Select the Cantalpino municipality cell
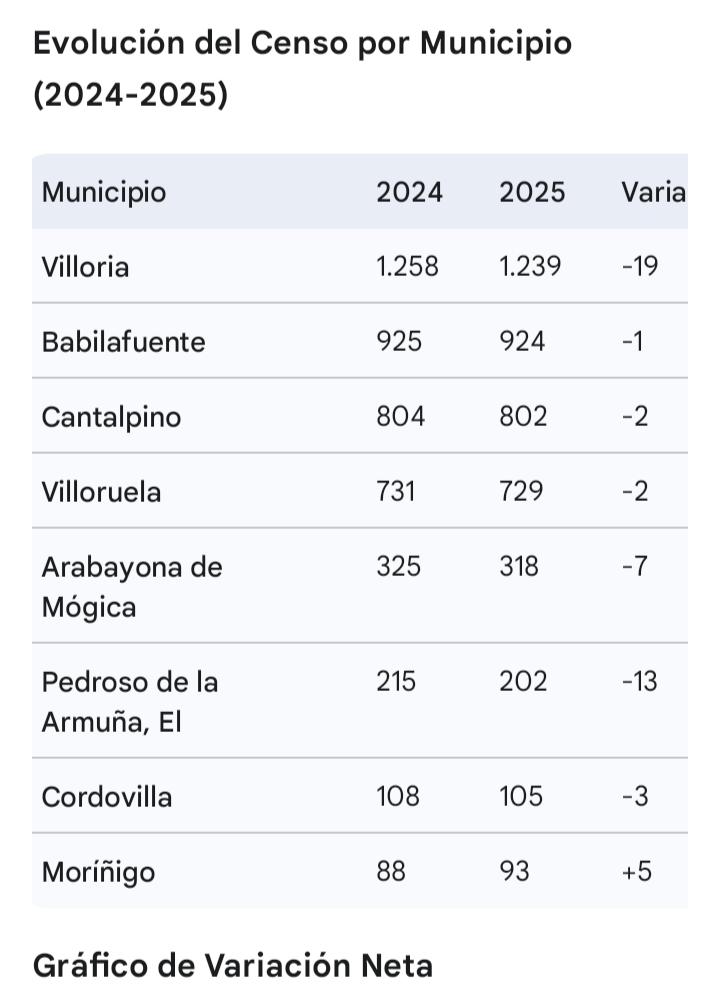720x998 pixels. click(x=111, y=416)
